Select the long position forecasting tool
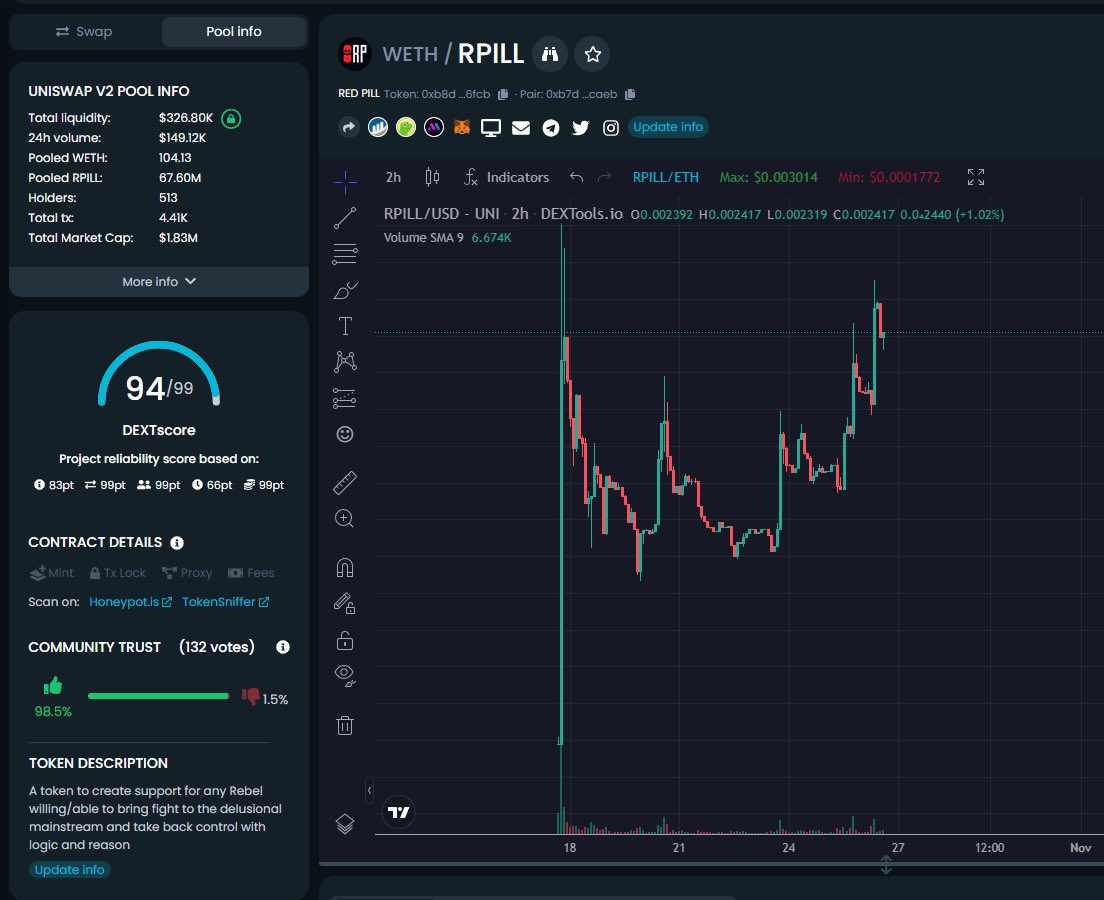1104x900 pixels. pos(345,399)
